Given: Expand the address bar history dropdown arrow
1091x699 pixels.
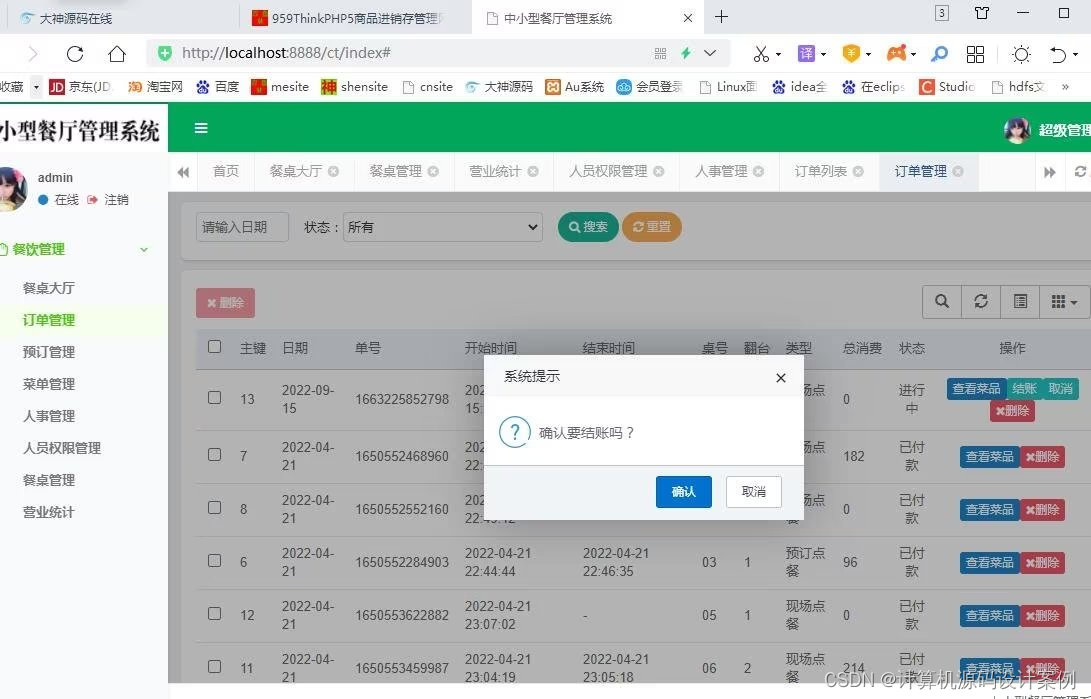Looking at the screenshot, I should coord(710,53).
